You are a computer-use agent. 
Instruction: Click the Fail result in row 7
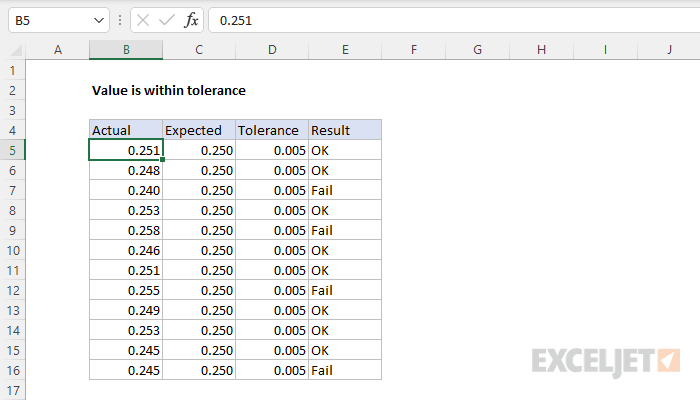pyautogui.click(x=322, y=190)
